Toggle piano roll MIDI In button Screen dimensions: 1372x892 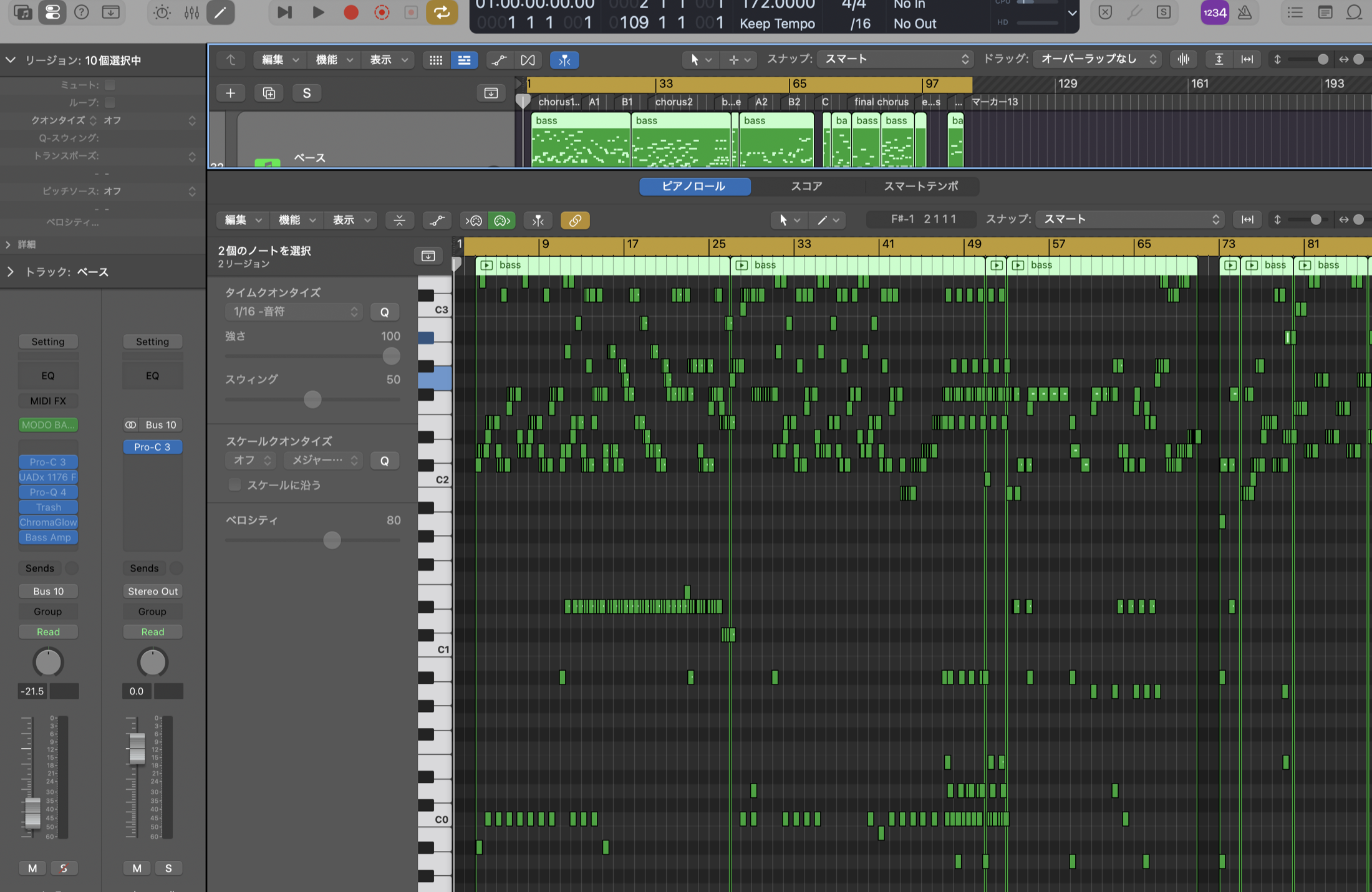(474, 220)
